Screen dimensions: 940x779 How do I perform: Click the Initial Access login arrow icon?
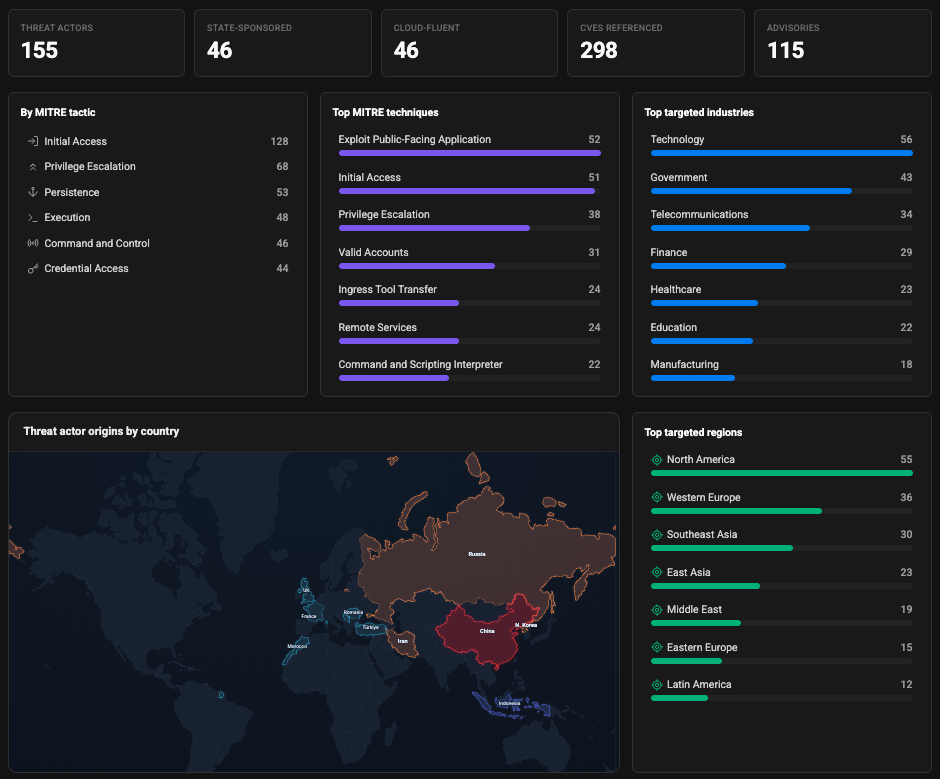(33, 142)
